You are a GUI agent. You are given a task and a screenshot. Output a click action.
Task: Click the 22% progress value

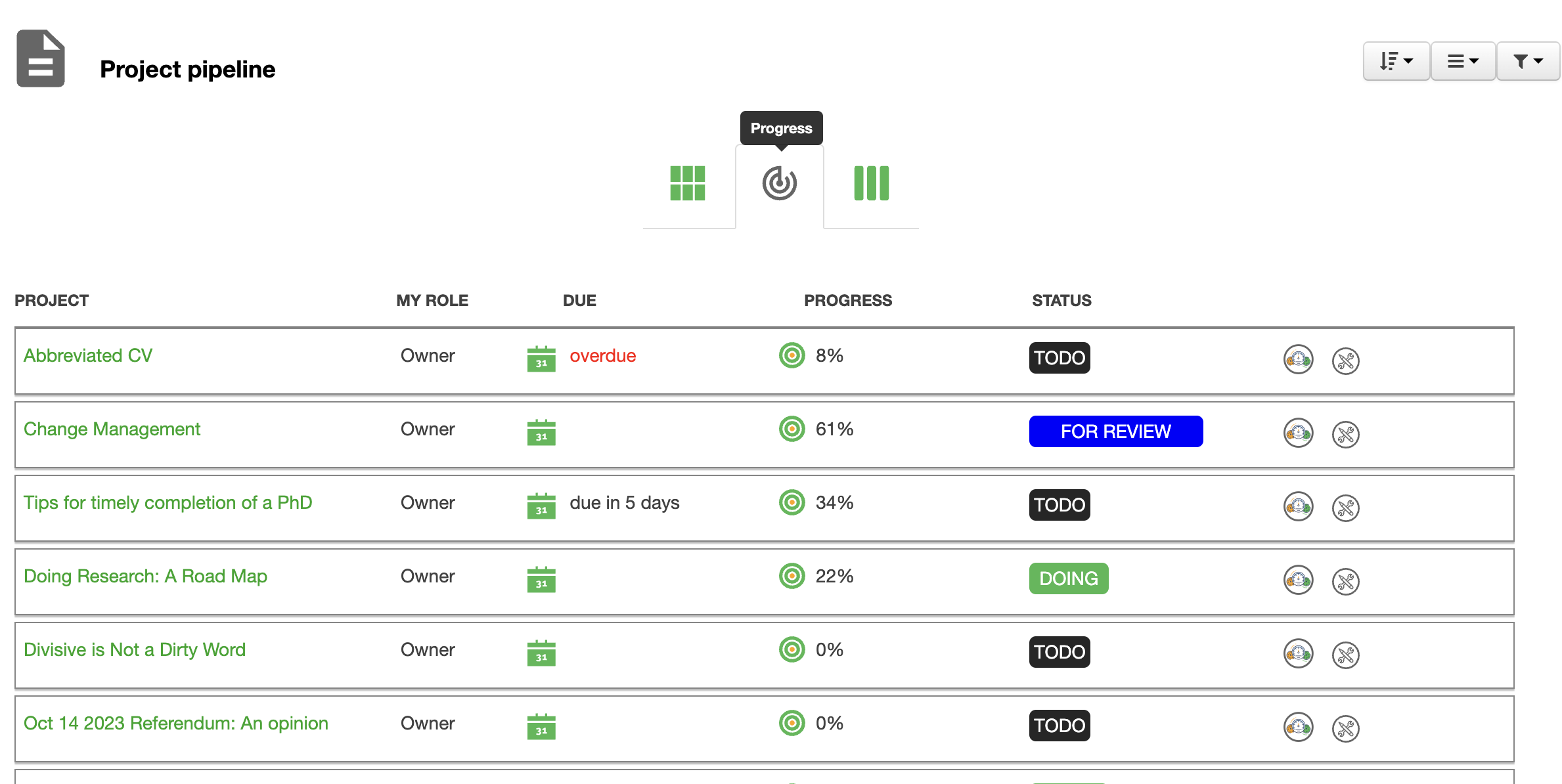tap(834, 576)
